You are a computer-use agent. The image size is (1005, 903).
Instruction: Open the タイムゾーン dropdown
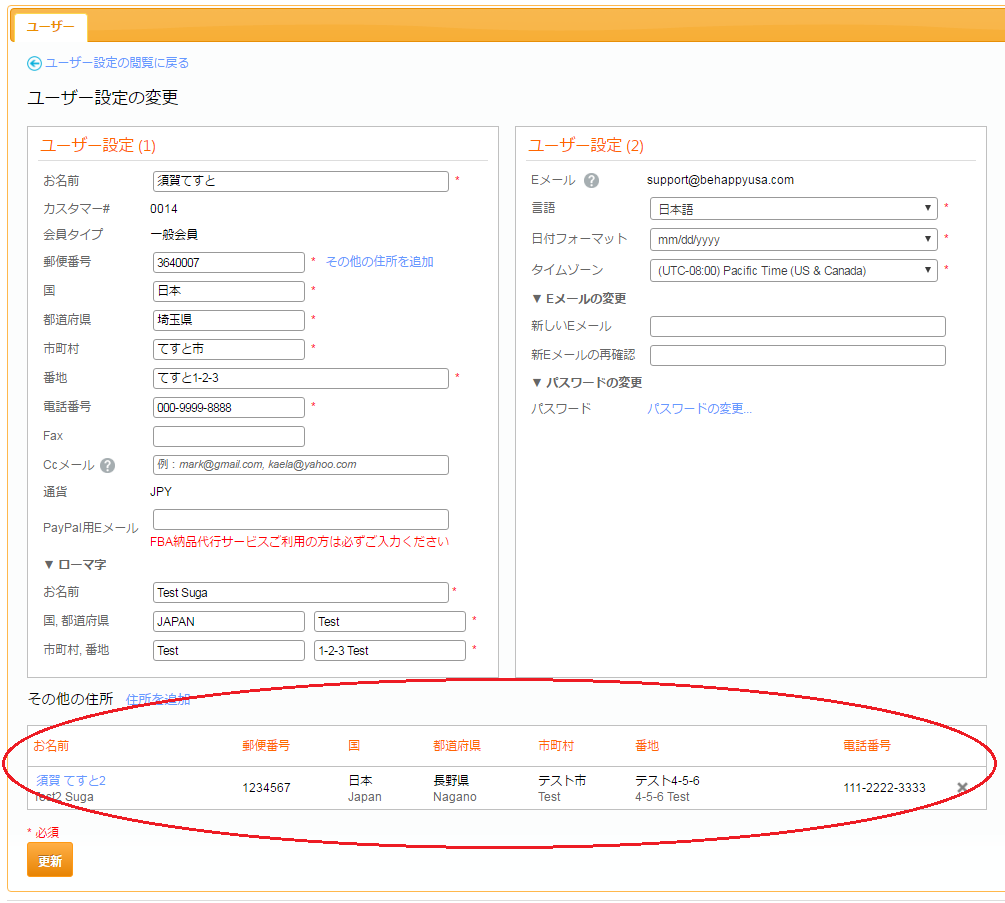[x=793, y=270]
